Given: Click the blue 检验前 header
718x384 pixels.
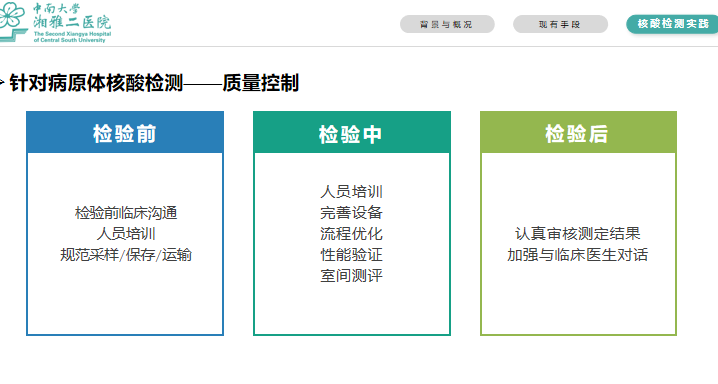Looking at the screenshot, I should 125,133.
